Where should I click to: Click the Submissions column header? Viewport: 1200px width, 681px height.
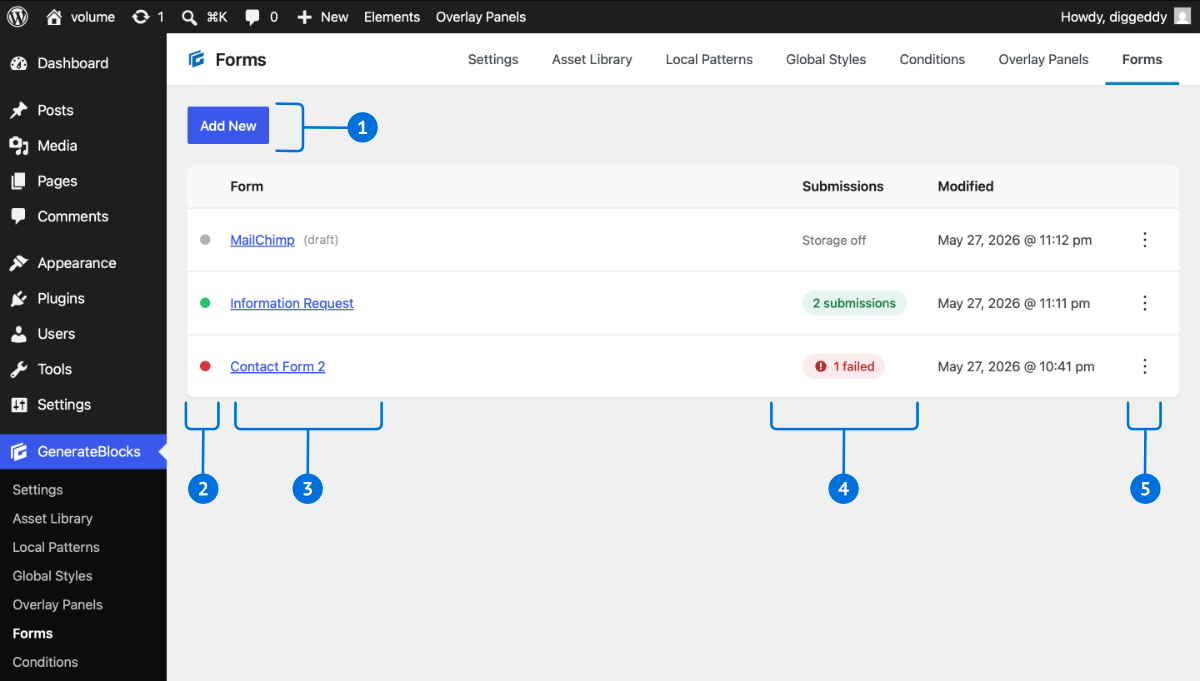(x=843, y=186)
